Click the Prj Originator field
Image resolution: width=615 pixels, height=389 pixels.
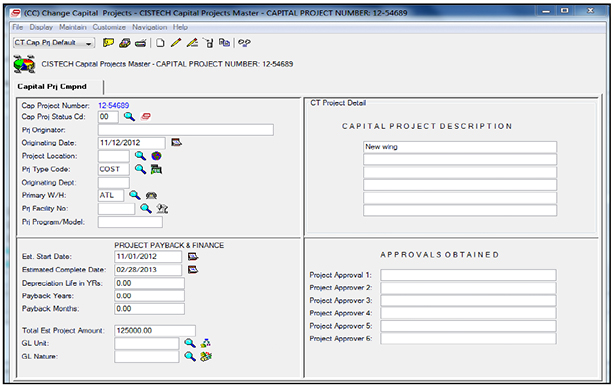pos(186,130)
